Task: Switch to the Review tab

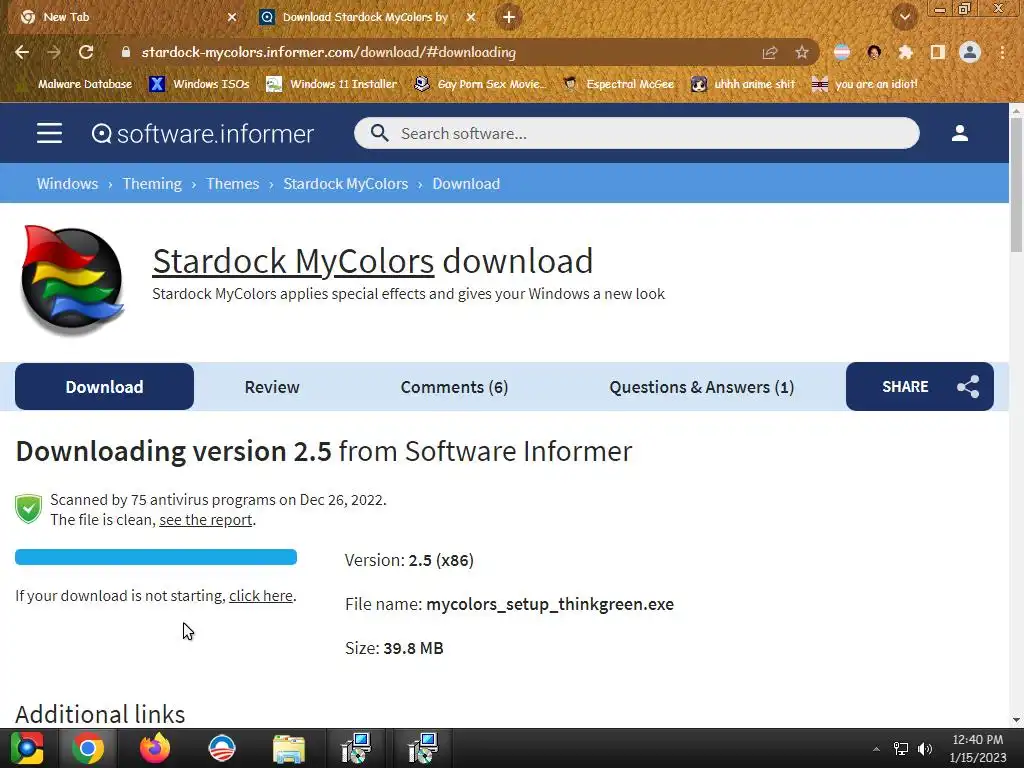Action: point(272,387)
